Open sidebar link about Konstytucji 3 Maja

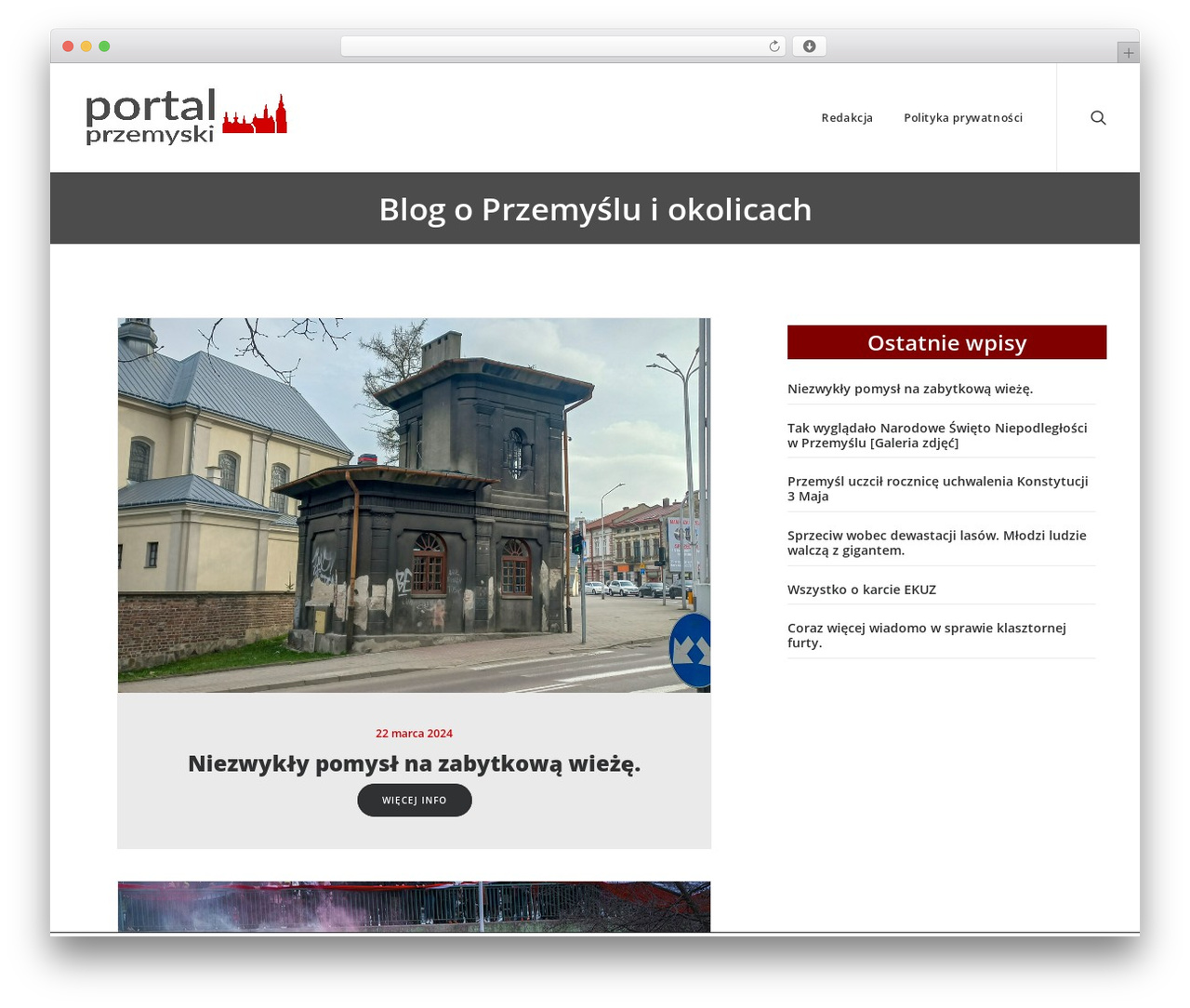point(938,489)
